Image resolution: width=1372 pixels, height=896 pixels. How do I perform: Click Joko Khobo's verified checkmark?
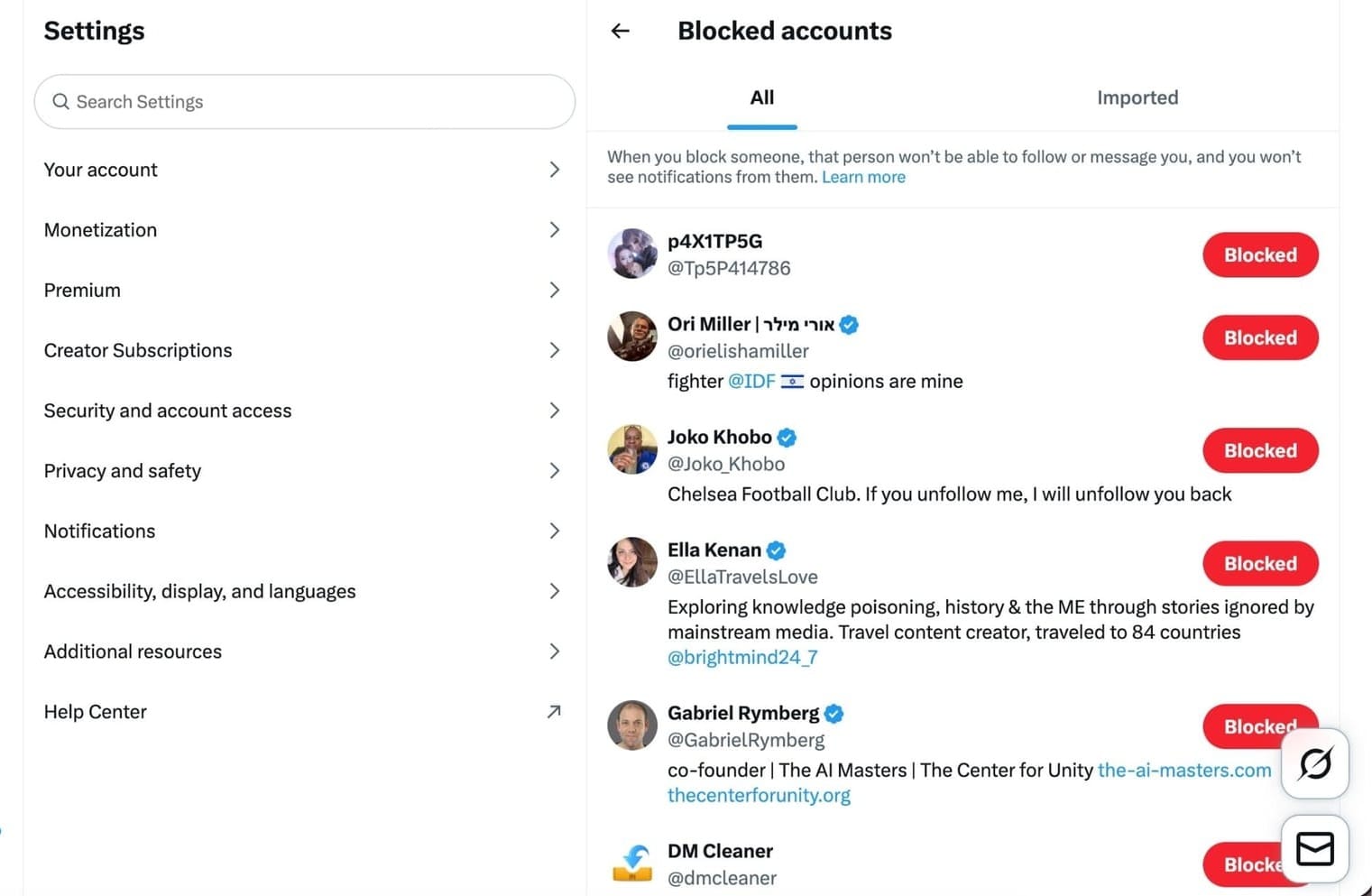(787, 437)
